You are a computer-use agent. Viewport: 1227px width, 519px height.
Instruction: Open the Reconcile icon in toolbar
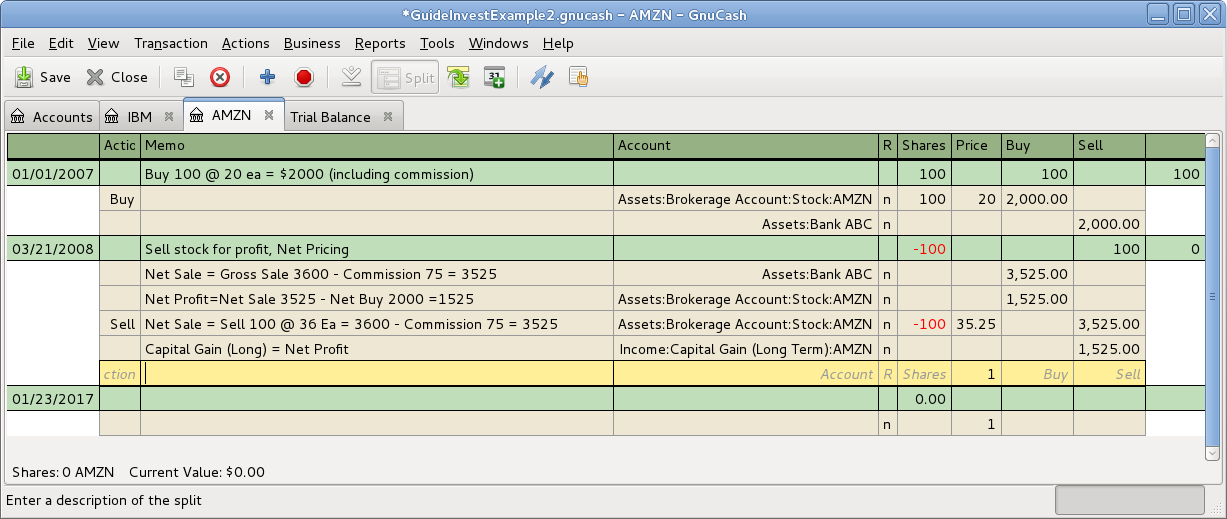point(578,77)
